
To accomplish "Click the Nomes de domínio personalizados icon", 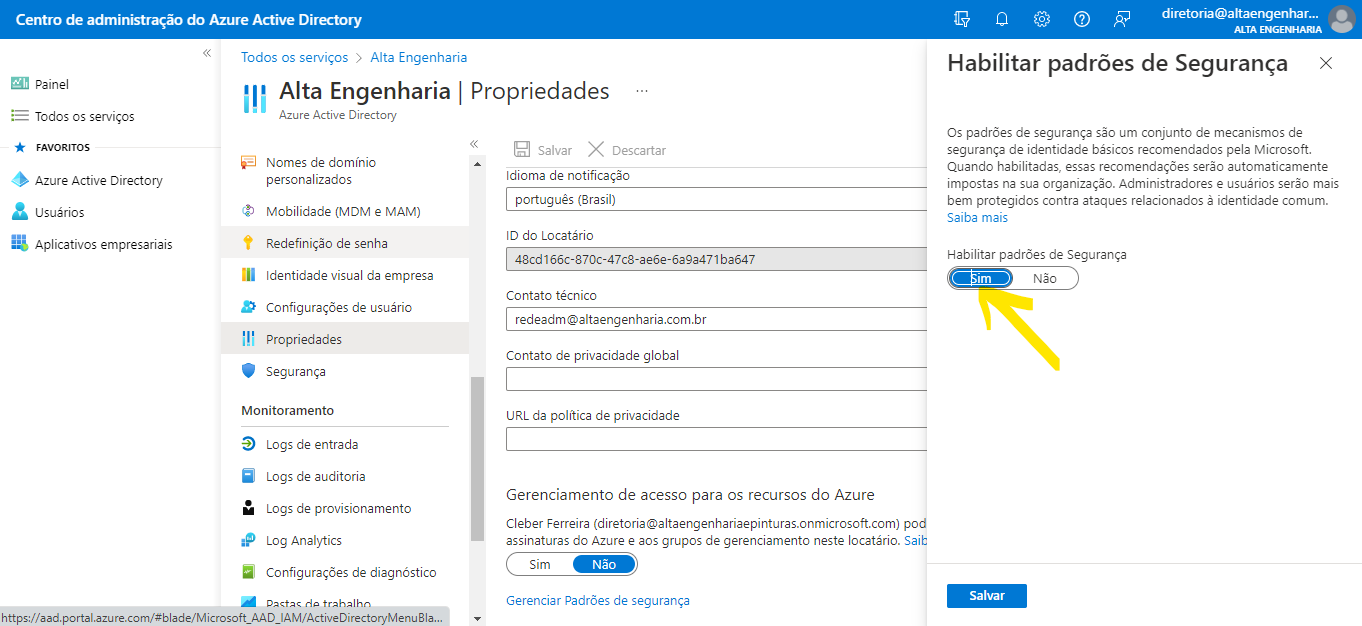I will click(x=249, y=162).
